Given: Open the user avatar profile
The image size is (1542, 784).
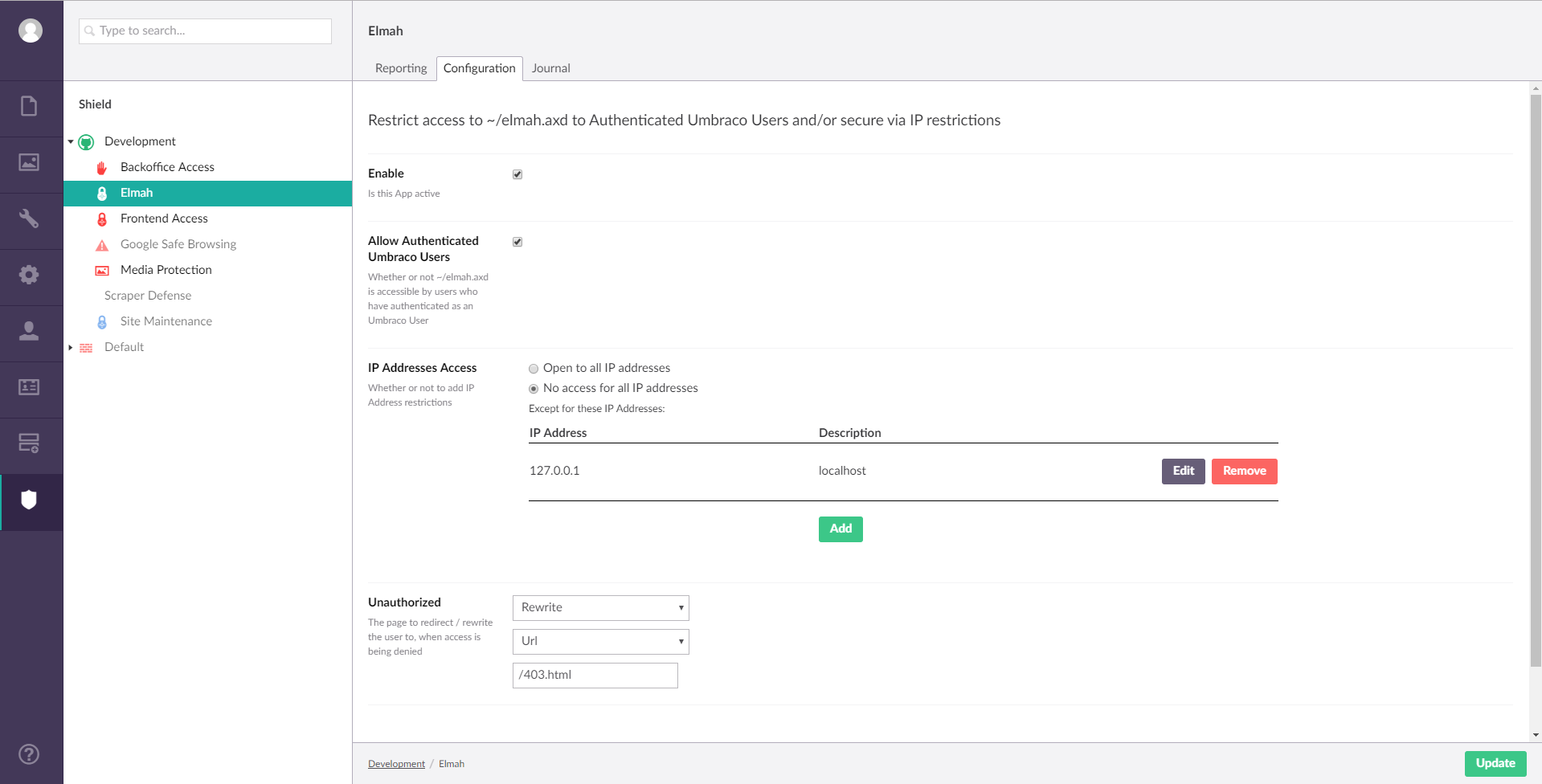Looking at the screenshot, I should point(31,31).
